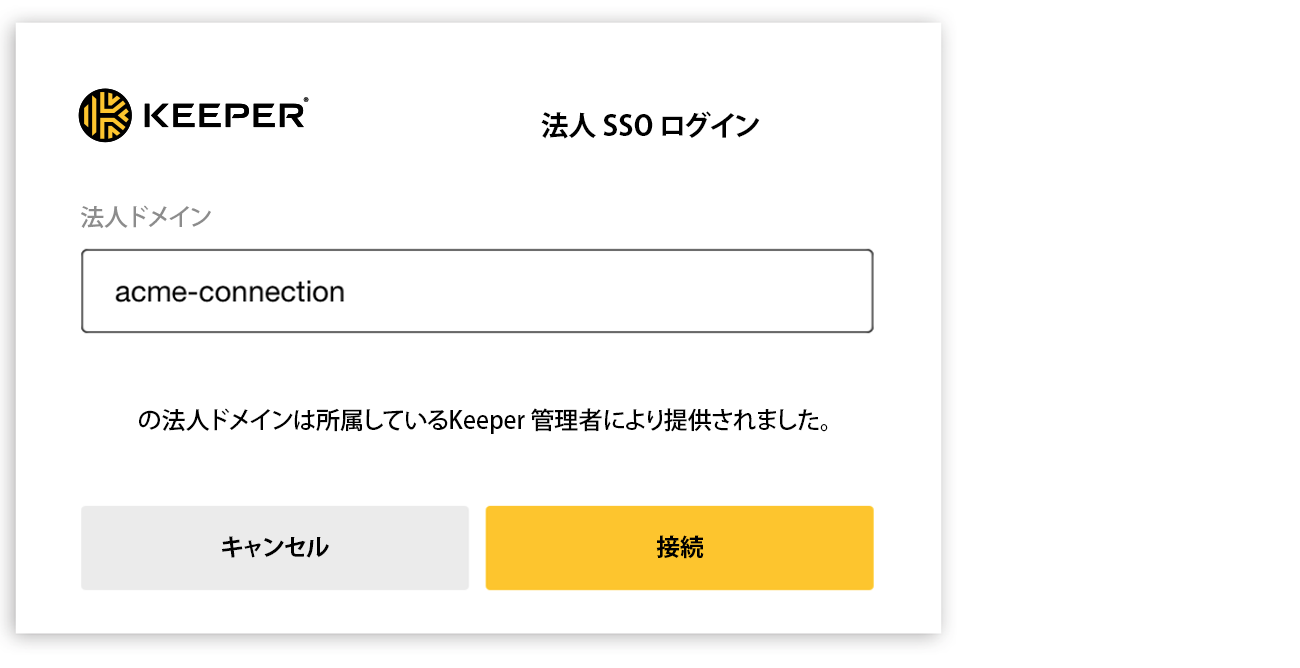Click the word Keeper in the description sentence

coord(487,421)
